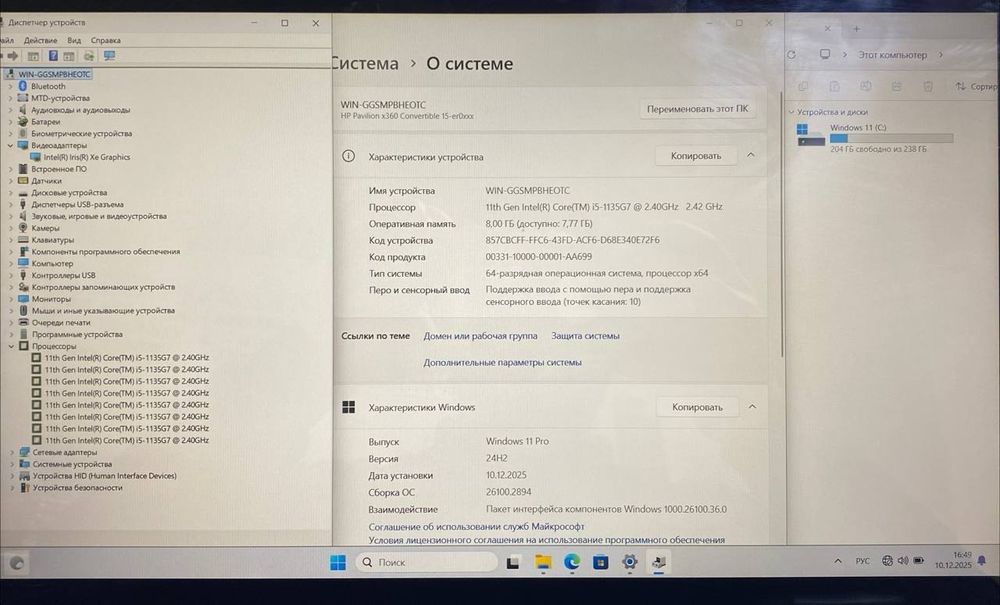This screenshot has width=1000, height=605.
Task: Open File Explorer from the taskbar
Action: pyautogui.click(x=543, y=562)
